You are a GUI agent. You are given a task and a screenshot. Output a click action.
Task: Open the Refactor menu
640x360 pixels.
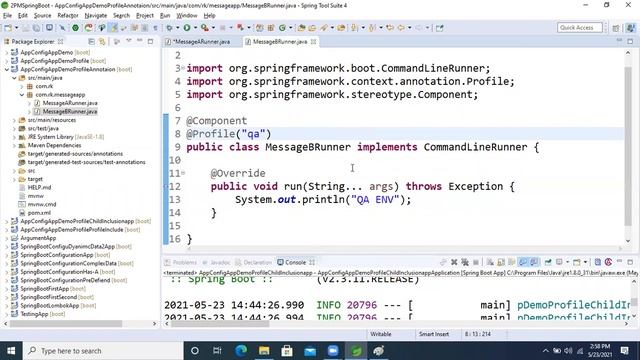point(68,16)
